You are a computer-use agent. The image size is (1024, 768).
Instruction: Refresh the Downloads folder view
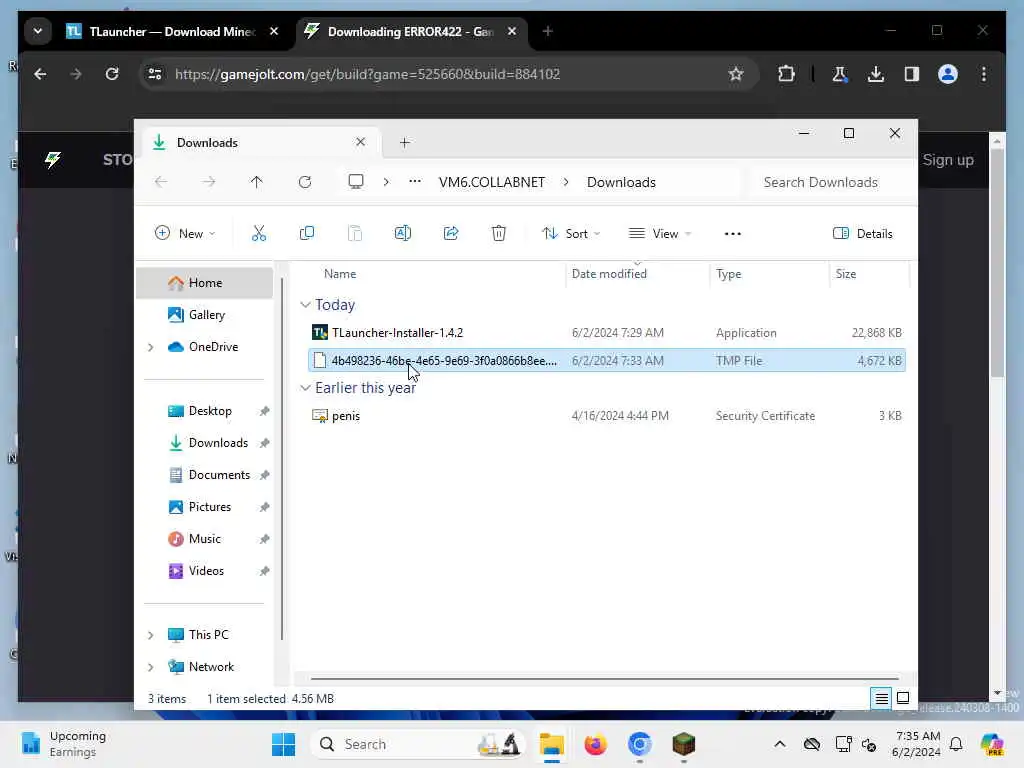pos(305,182)
